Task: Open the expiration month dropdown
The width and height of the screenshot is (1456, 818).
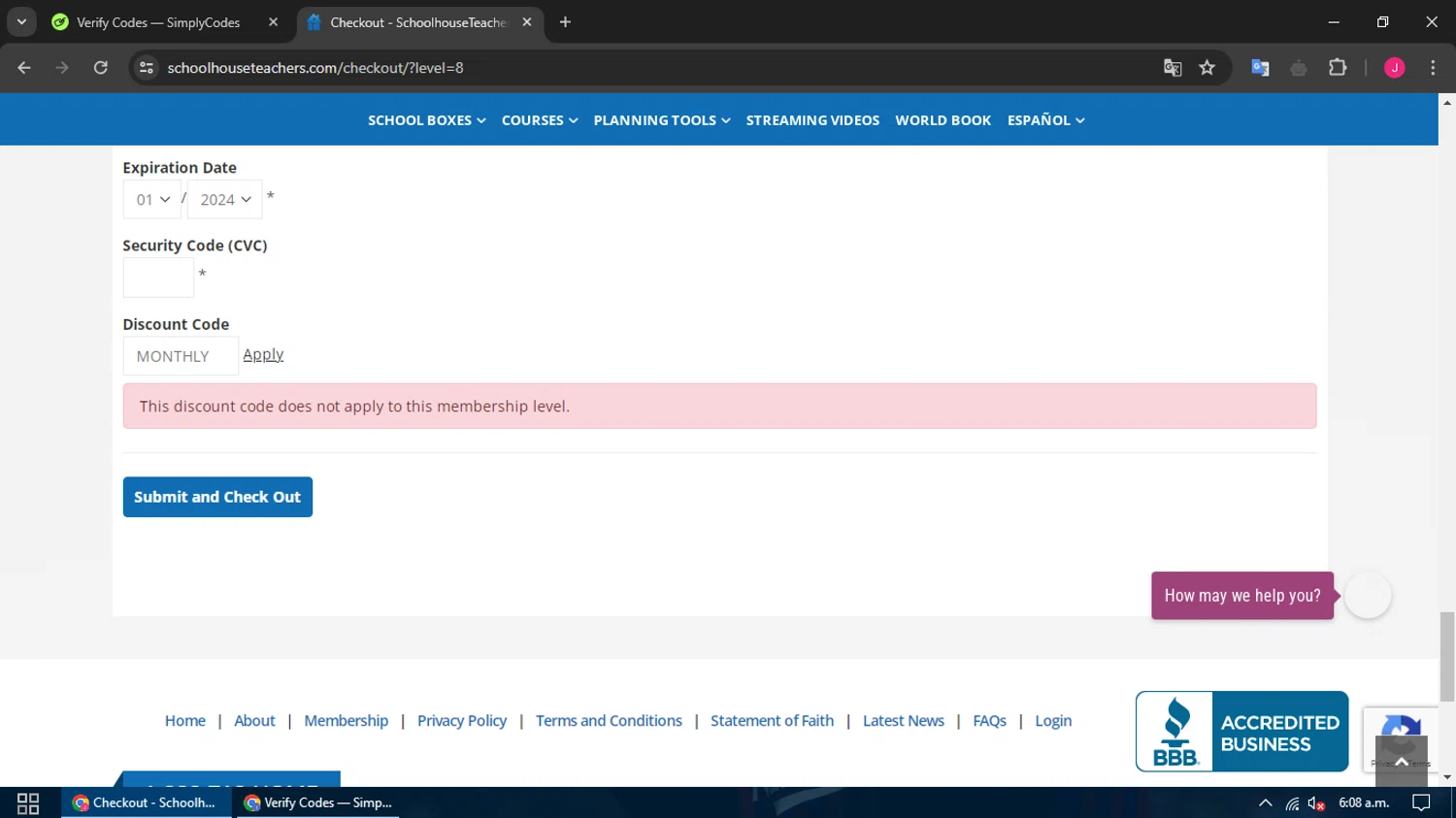Action: coord(152,200)
